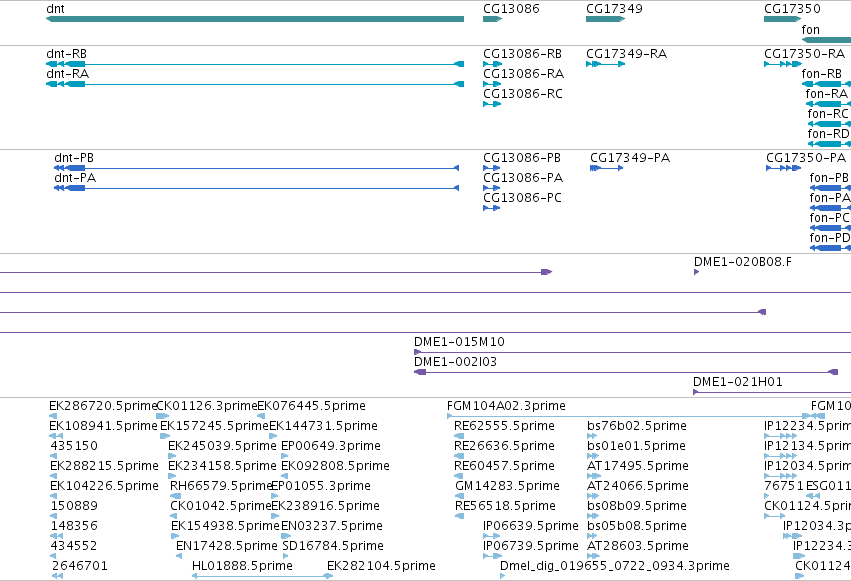Click protein CG13086-PB
This screenshot has height=581, width=851.
[x=492, y=168]
